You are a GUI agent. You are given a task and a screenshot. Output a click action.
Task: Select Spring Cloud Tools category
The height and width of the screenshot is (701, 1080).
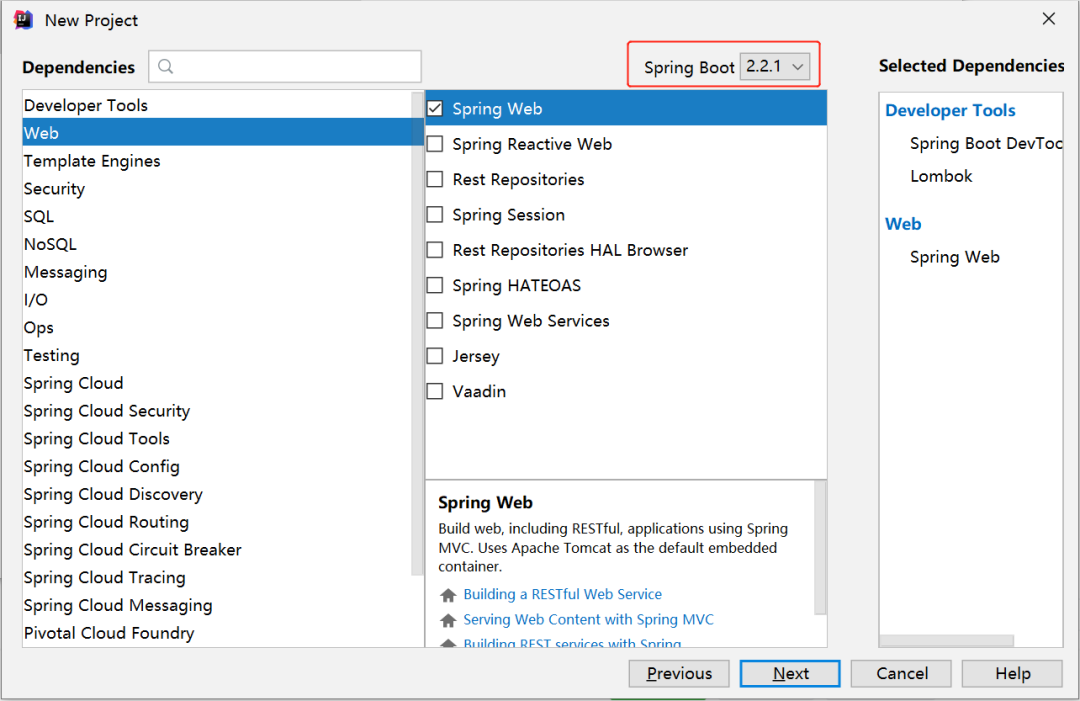click(x=217, y=439)
